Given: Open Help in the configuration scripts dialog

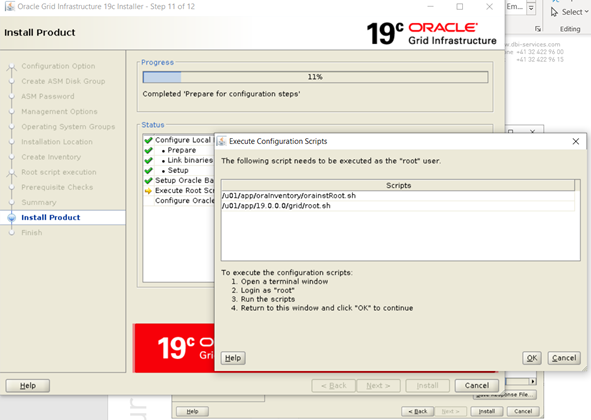Looking at the screenshot, I should [x=233, y=358].
